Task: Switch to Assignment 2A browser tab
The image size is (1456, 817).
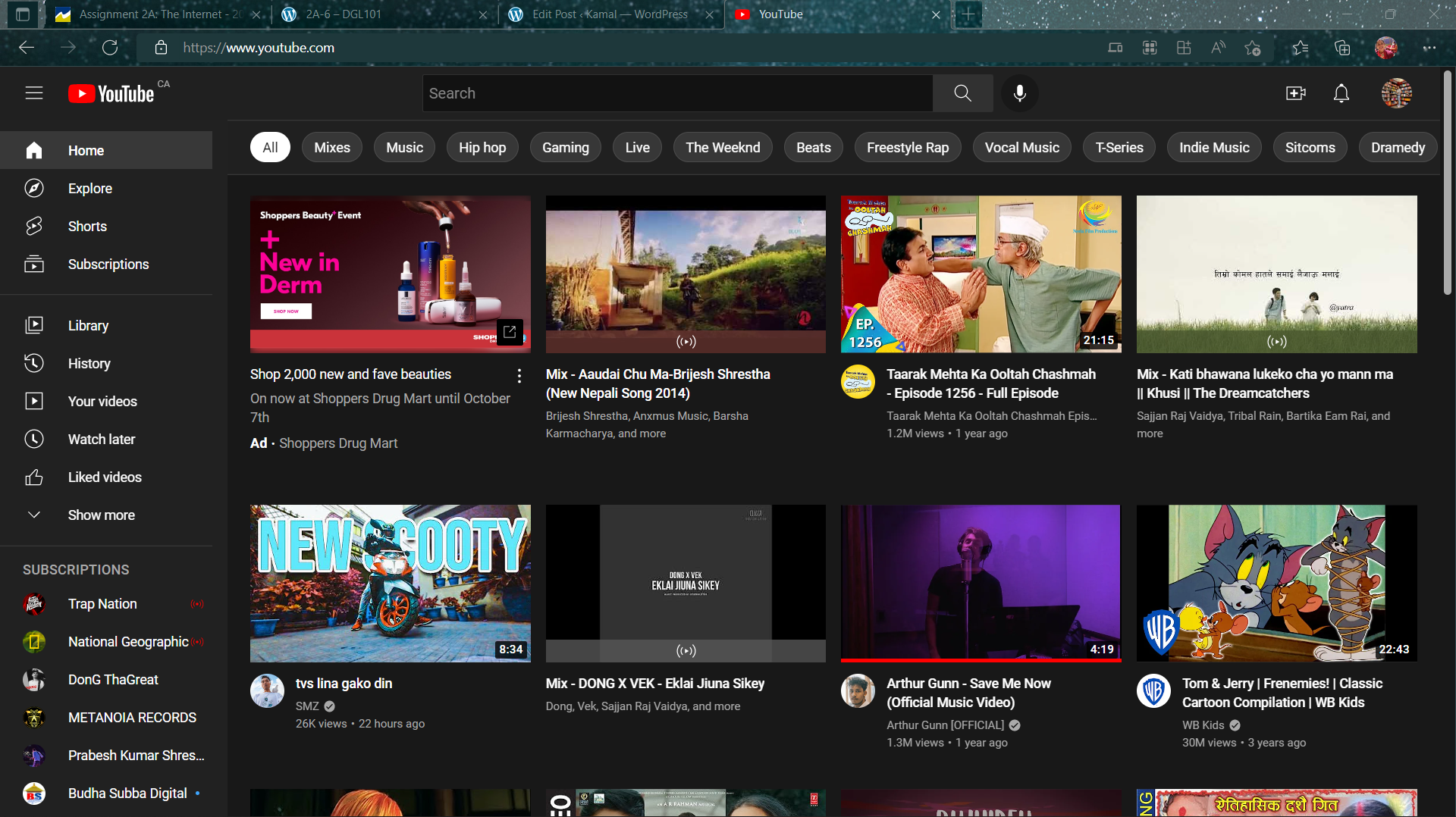Action: tap(159, 14)
